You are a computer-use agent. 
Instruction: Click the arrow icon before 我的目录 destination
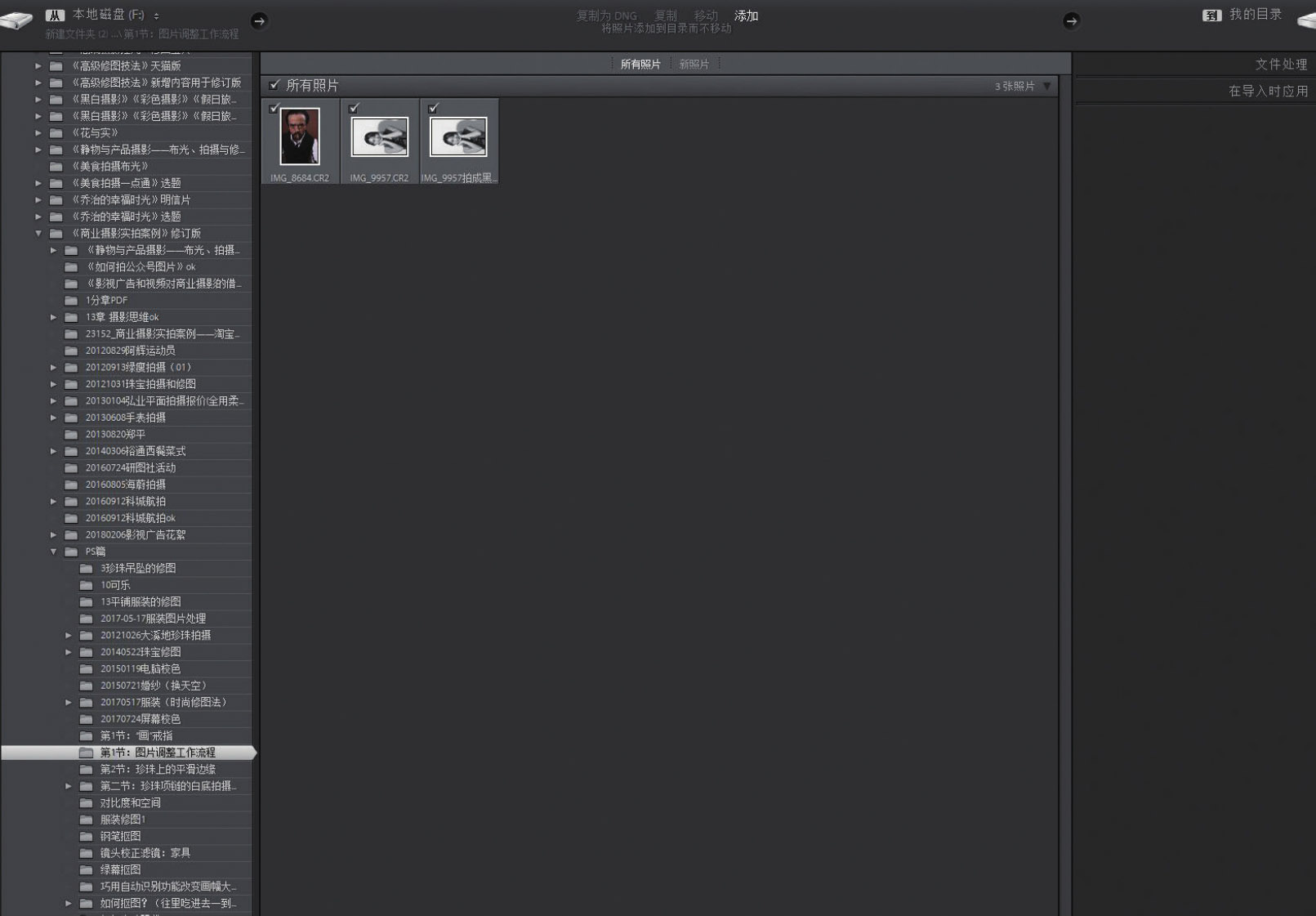1071,21
